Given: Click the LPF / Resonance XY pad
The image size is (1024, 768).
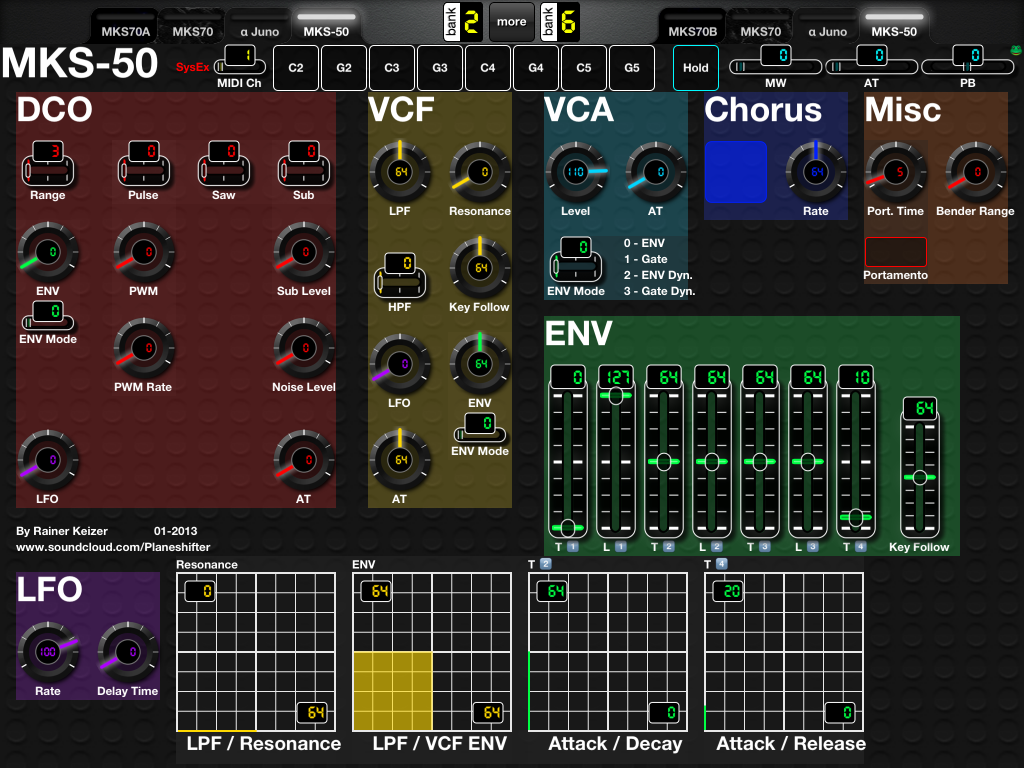Looking at the screenshot, I should 256,652.
